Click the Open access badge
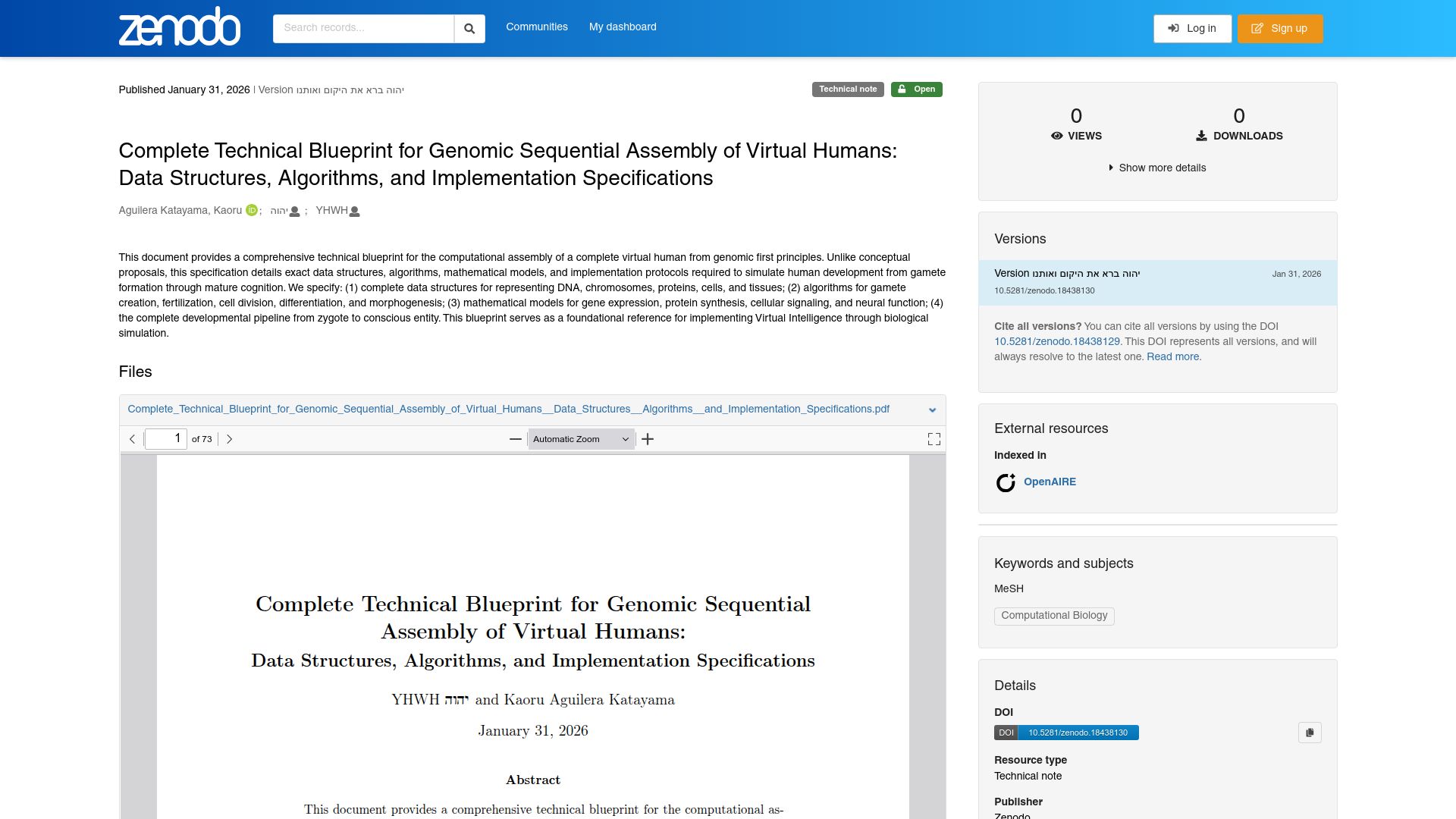Viewport: 1456px width, 819px height. point(916,89)
